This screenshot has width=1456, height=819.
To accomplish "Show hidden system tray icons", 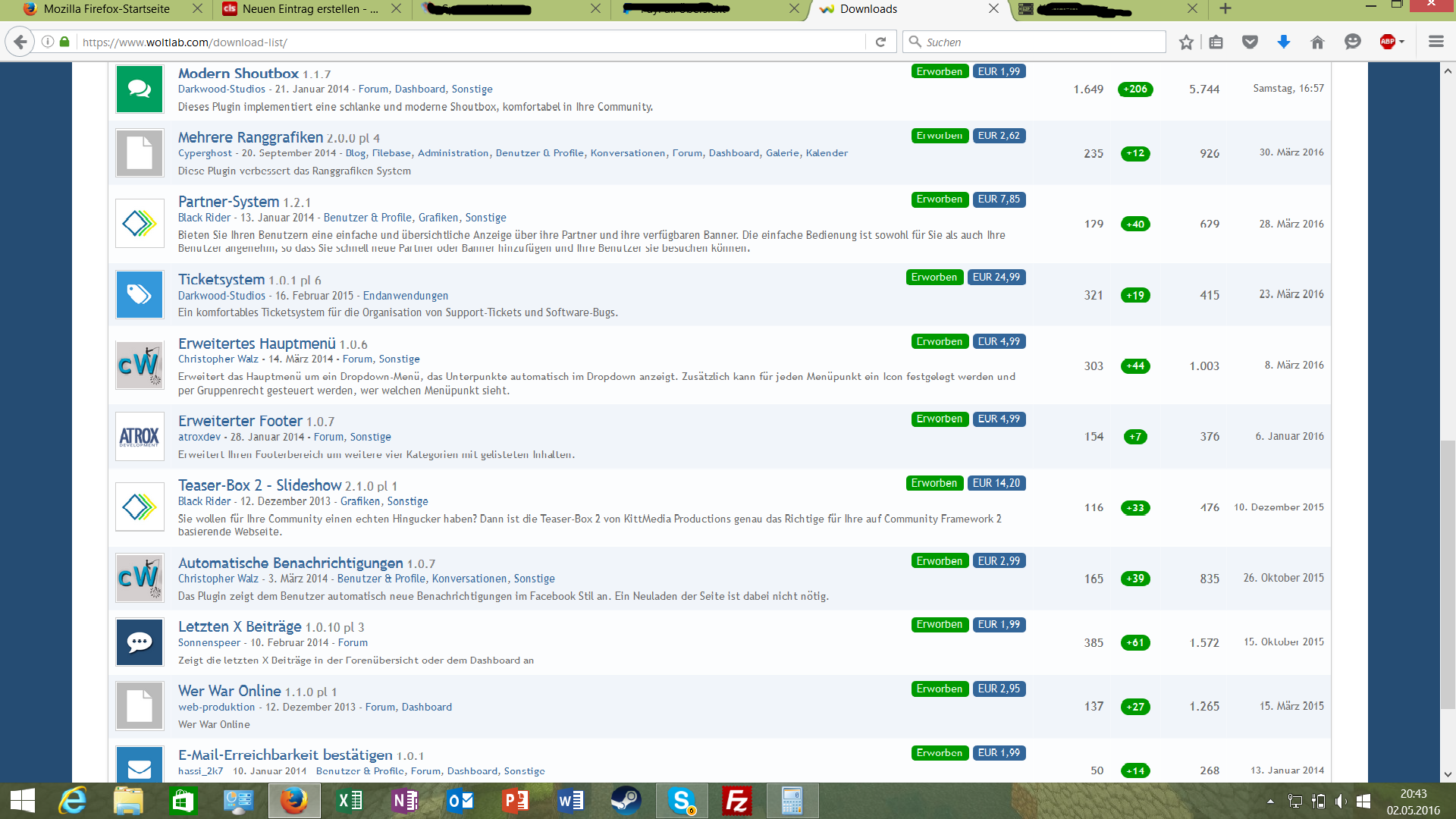I will coord(1270,801).
